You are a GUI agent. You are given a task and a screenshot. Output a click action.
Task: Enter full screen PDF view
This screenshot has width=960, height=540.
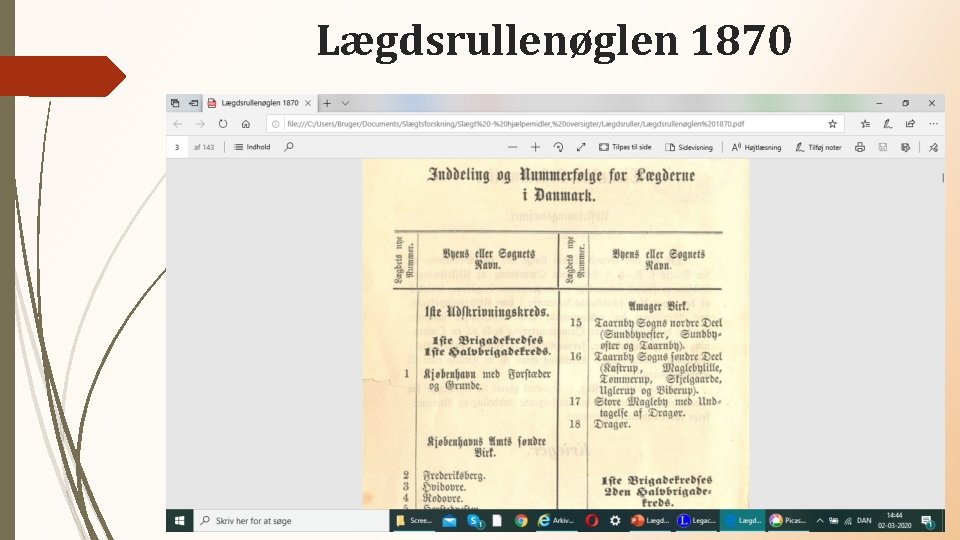coord(581,147)
